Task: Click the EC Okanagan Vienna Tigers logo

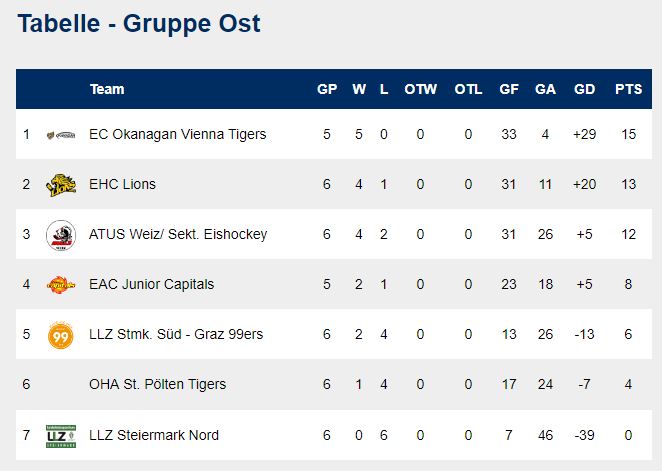Action: click(x=61, y=135)
